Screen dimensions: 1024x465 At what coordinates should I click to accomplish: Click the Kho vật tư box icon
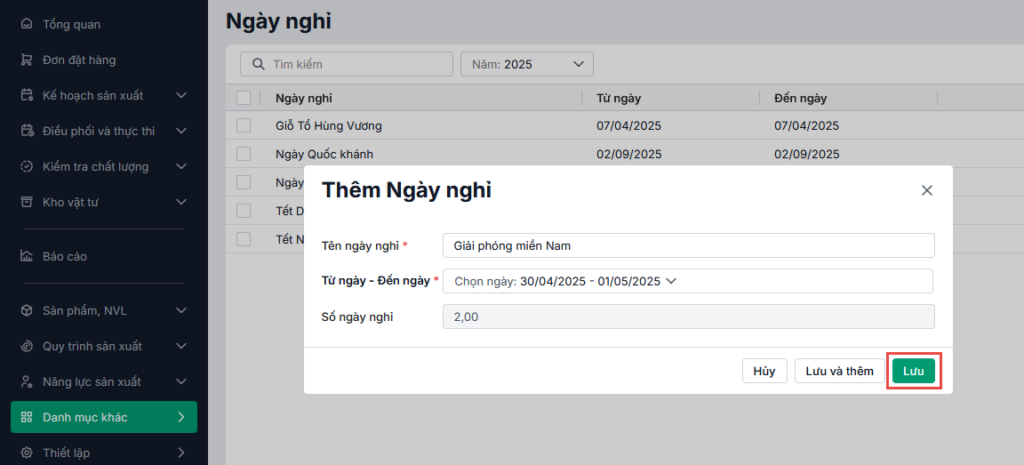click(x=26, y=202)
